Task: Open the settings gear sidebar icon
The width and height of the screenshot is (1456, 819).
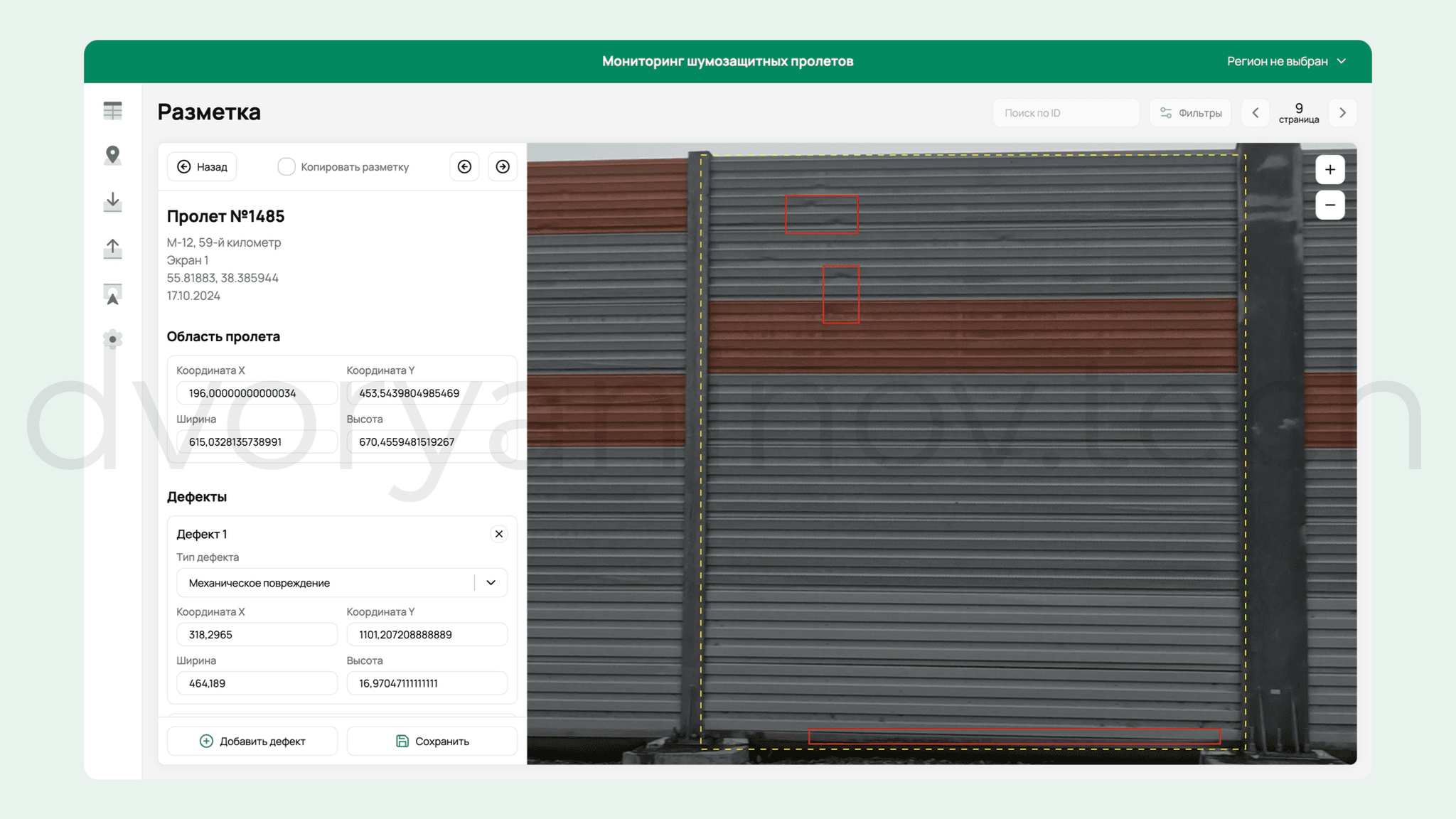Action: pos(112,340)
